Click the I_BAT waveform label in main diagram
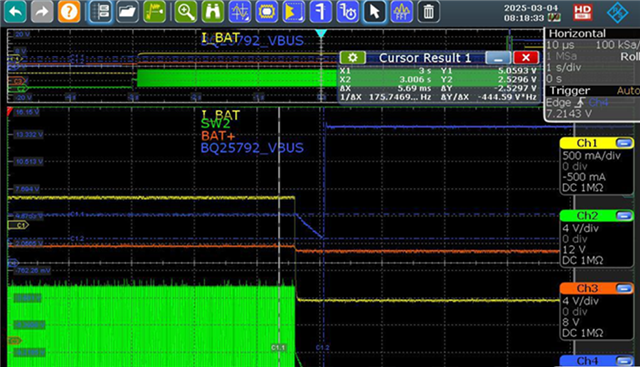The height and width of the screenshot is (367, 640). pos(221,115)
